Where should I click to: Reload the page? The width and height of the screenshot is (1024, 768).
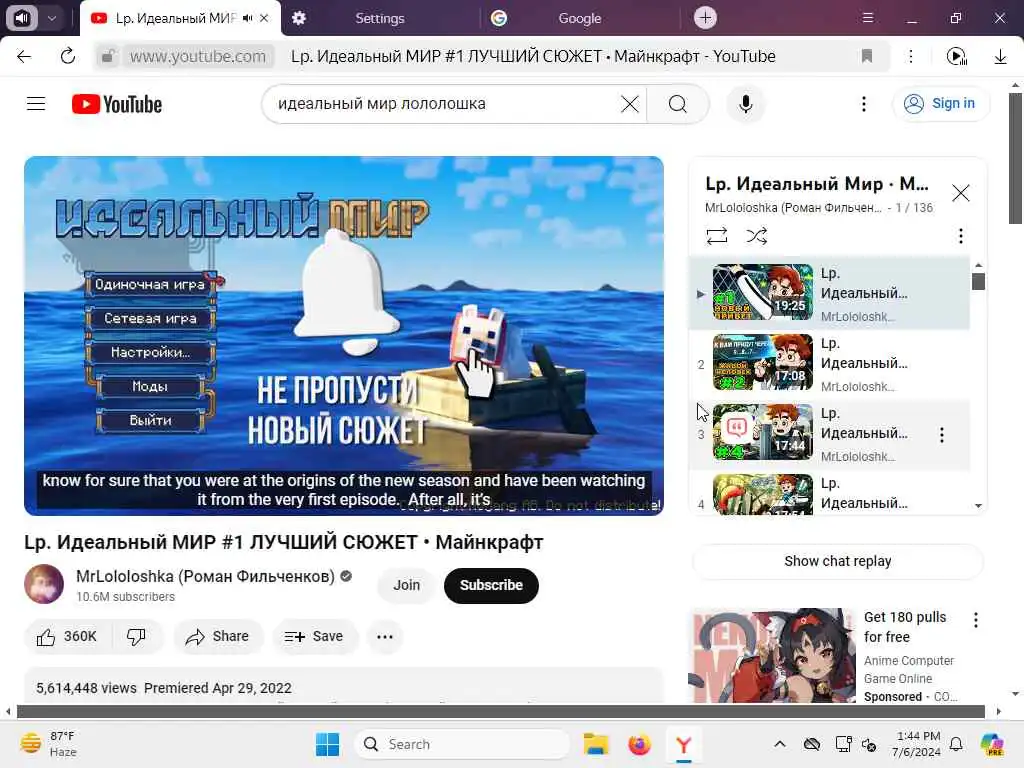67,56
